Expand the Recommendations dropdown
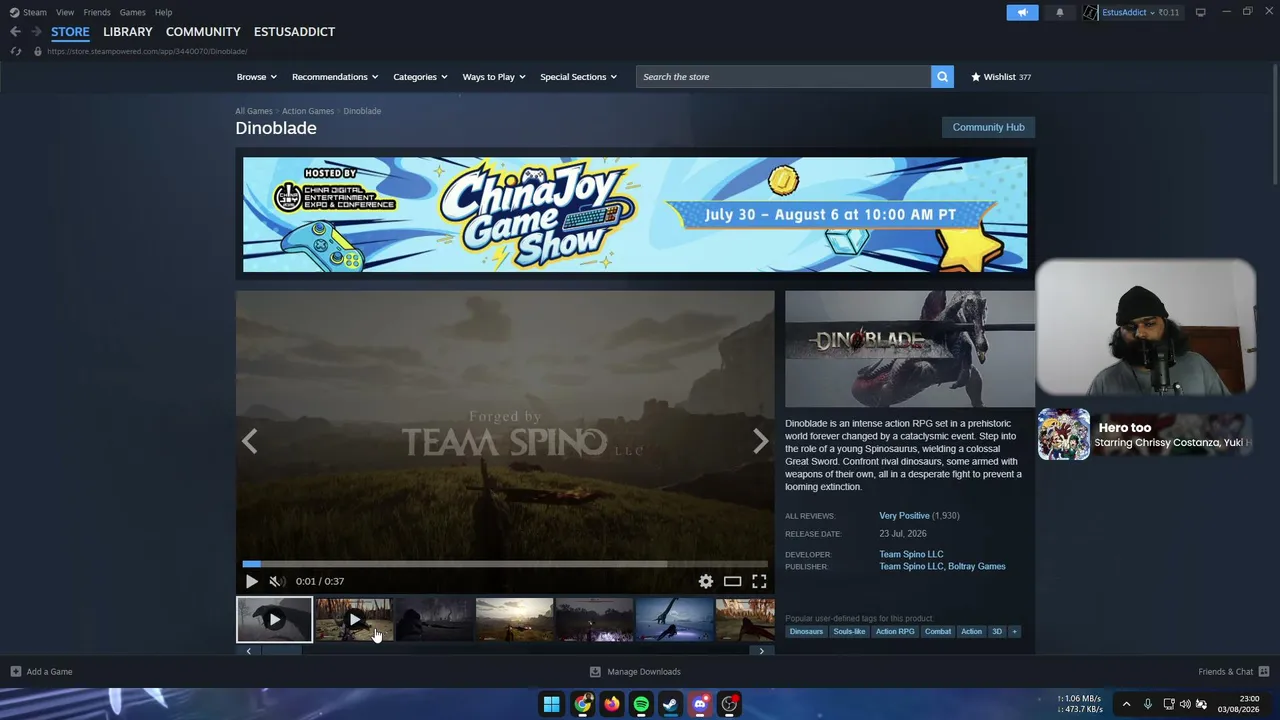The image size is (1280, 720). point(335,77)
